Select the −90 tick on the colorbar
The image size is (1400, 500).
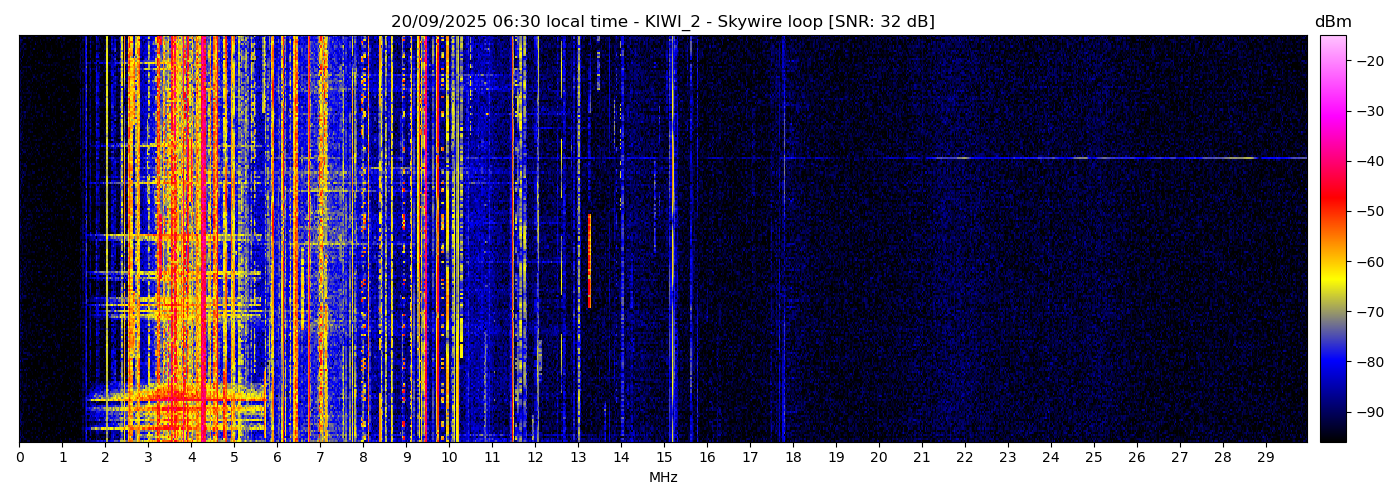[1366, 412]
